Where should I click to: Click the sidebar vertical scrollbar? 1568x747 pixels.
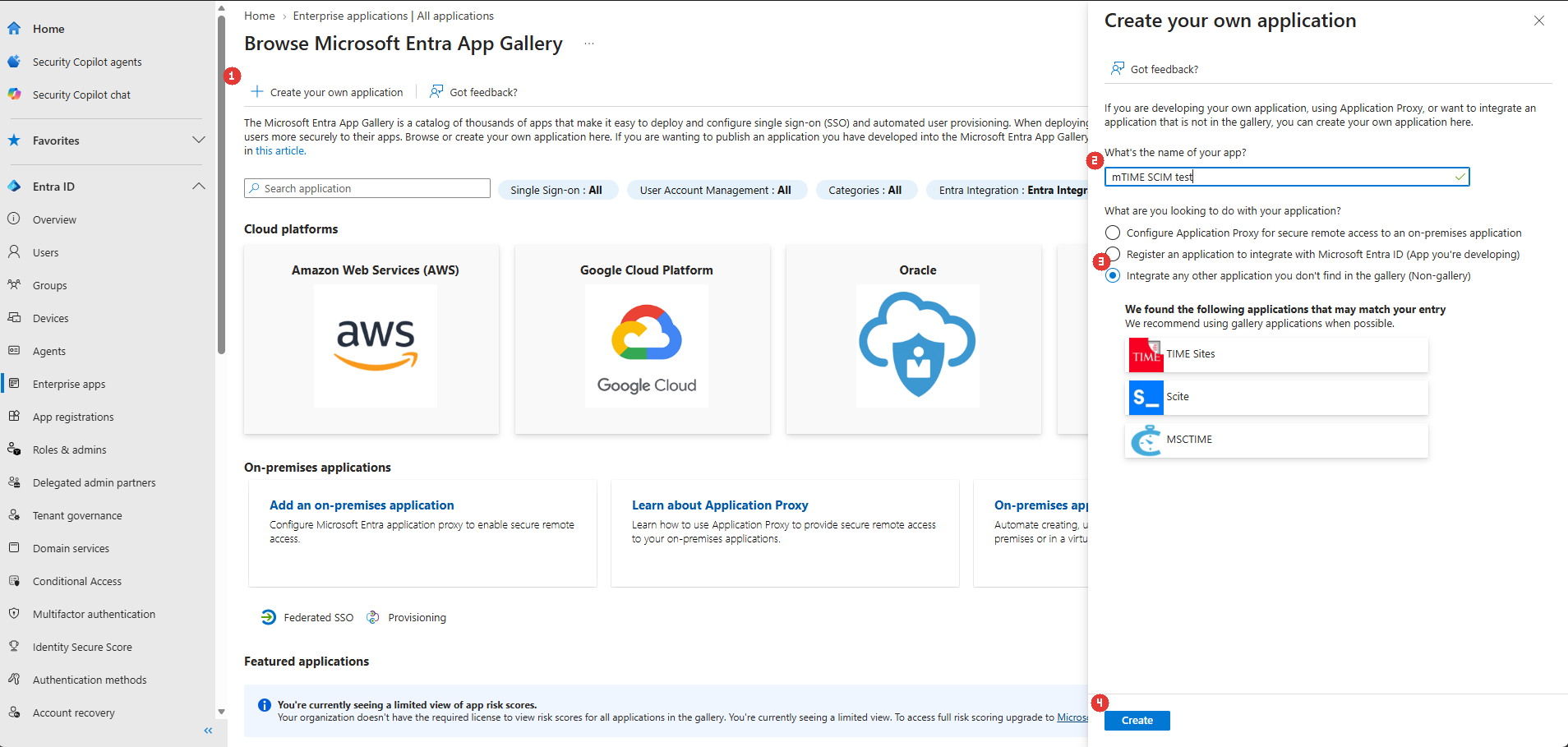pos(222,185)
